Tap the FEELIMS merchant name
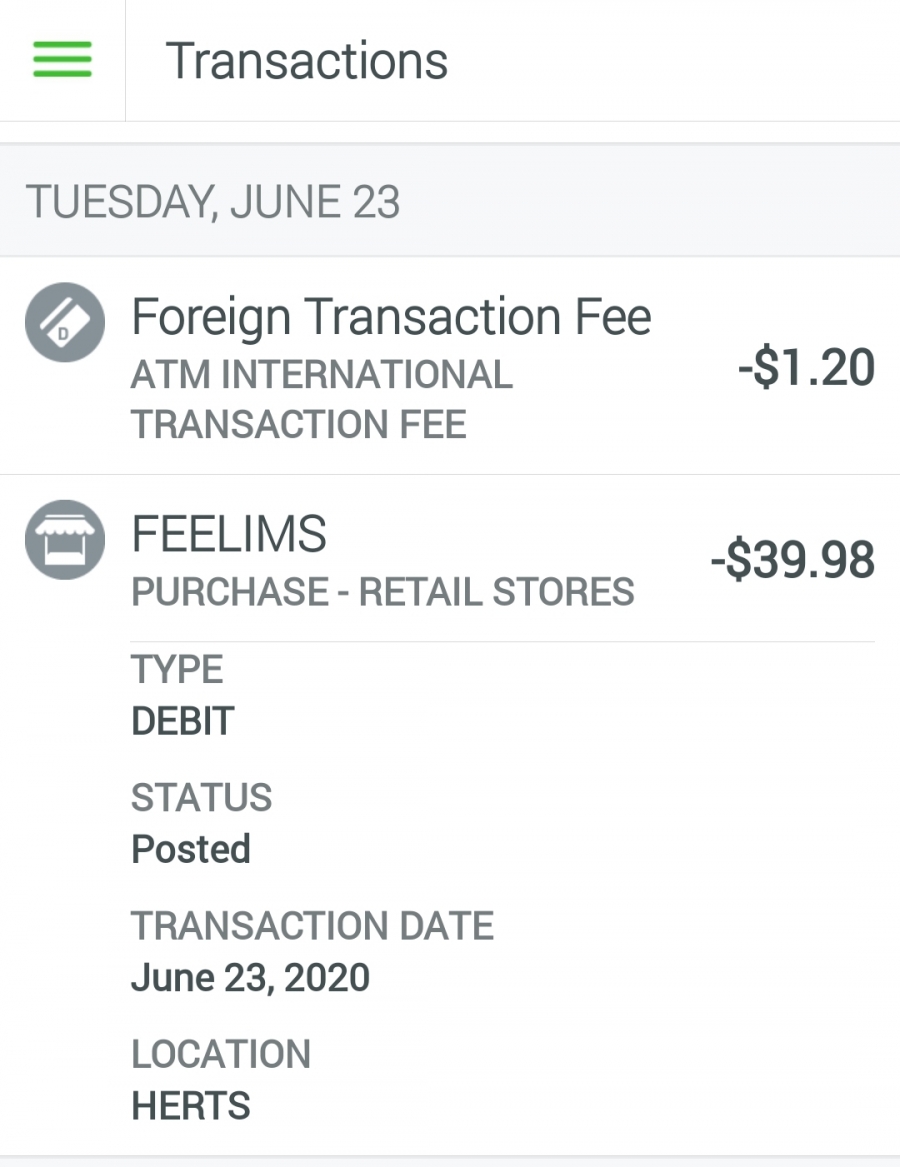 pyautogui.click(x=229, y=534)
